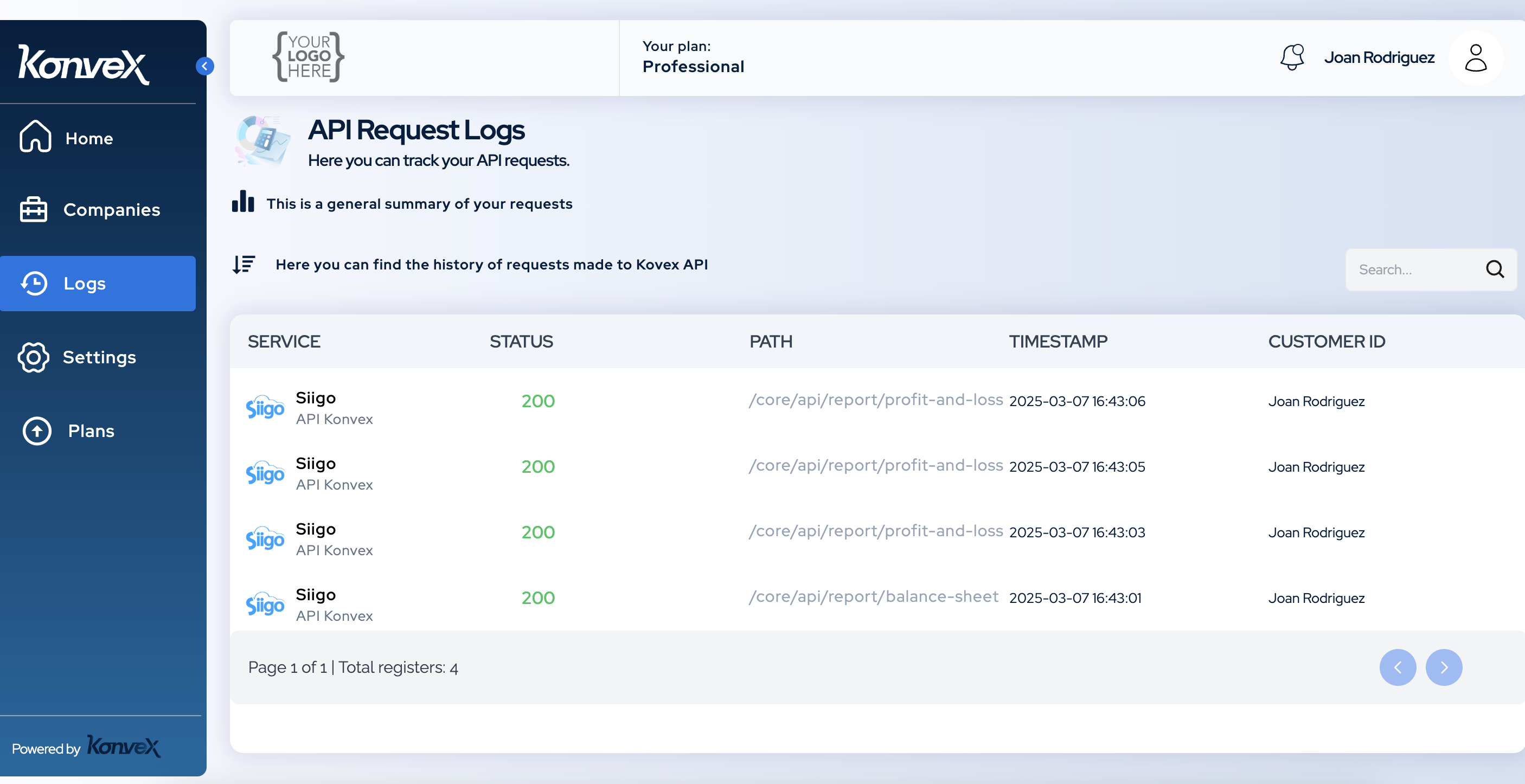Click the TIMESTAMP column header
This screenshot has height=784, width=1525.
1058,342
